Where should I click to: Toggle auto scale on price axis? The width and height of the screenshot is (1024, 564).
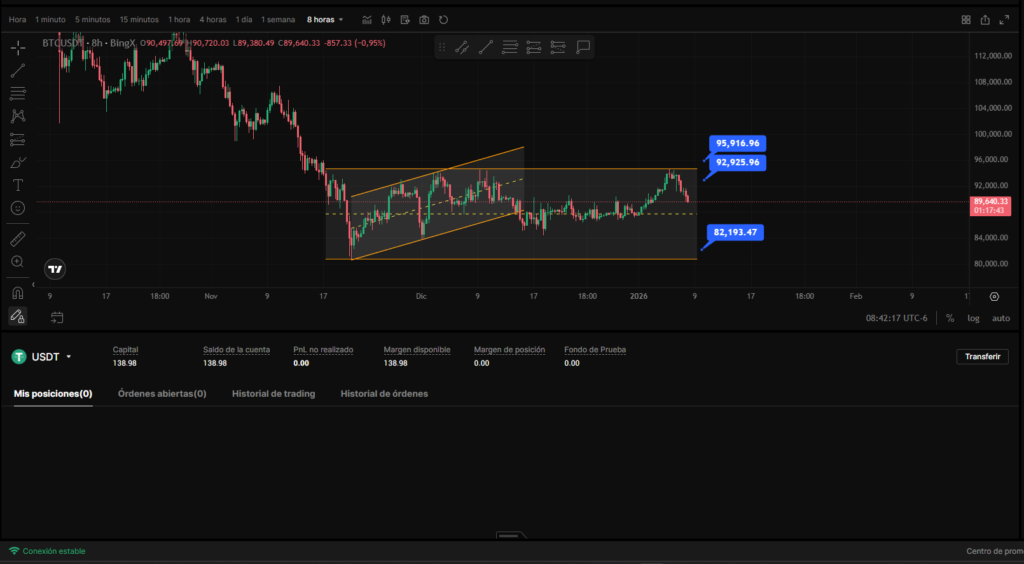tap(1000, 318)
